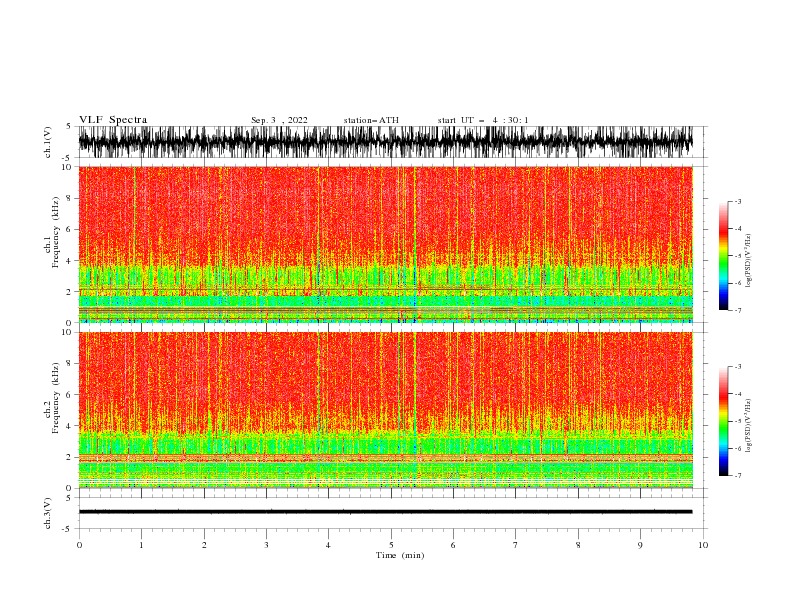
Task: Click the "-3" label on upper color bar
Action: [x=737, y=202]
